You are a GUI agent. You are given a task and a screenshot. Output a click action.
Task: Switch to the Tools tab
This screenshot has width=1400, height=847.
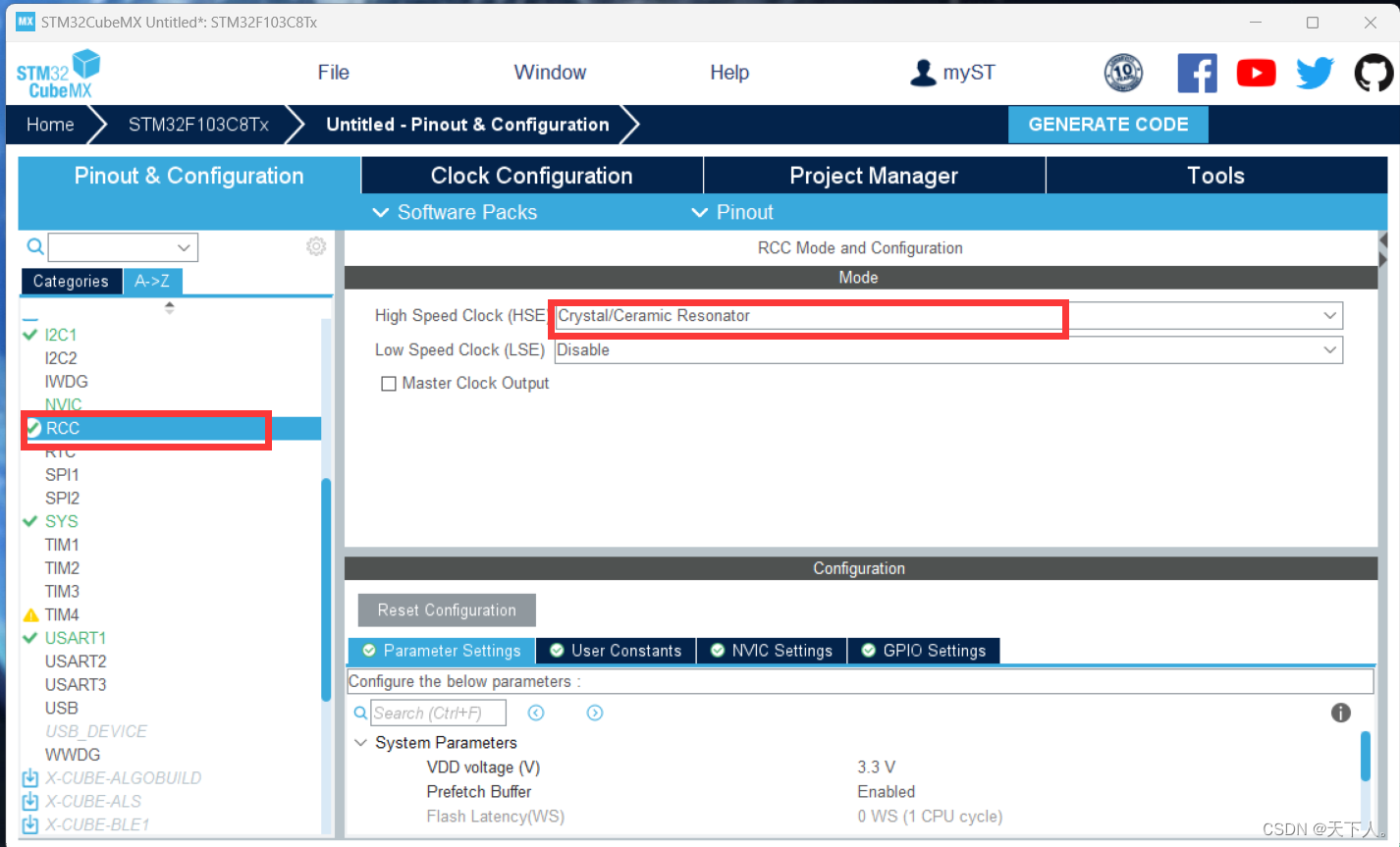tap(1216, 176)
